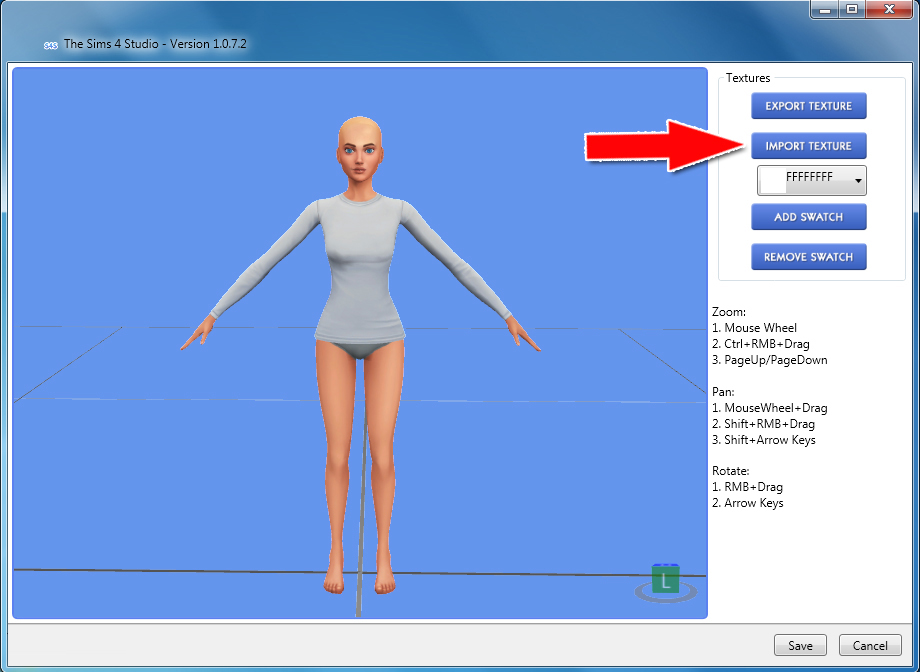Screen dimensions: 920x672
Task: Click the 'Shift+Arrow Keys' pan instruction text
Action: (x=770, y=440)
